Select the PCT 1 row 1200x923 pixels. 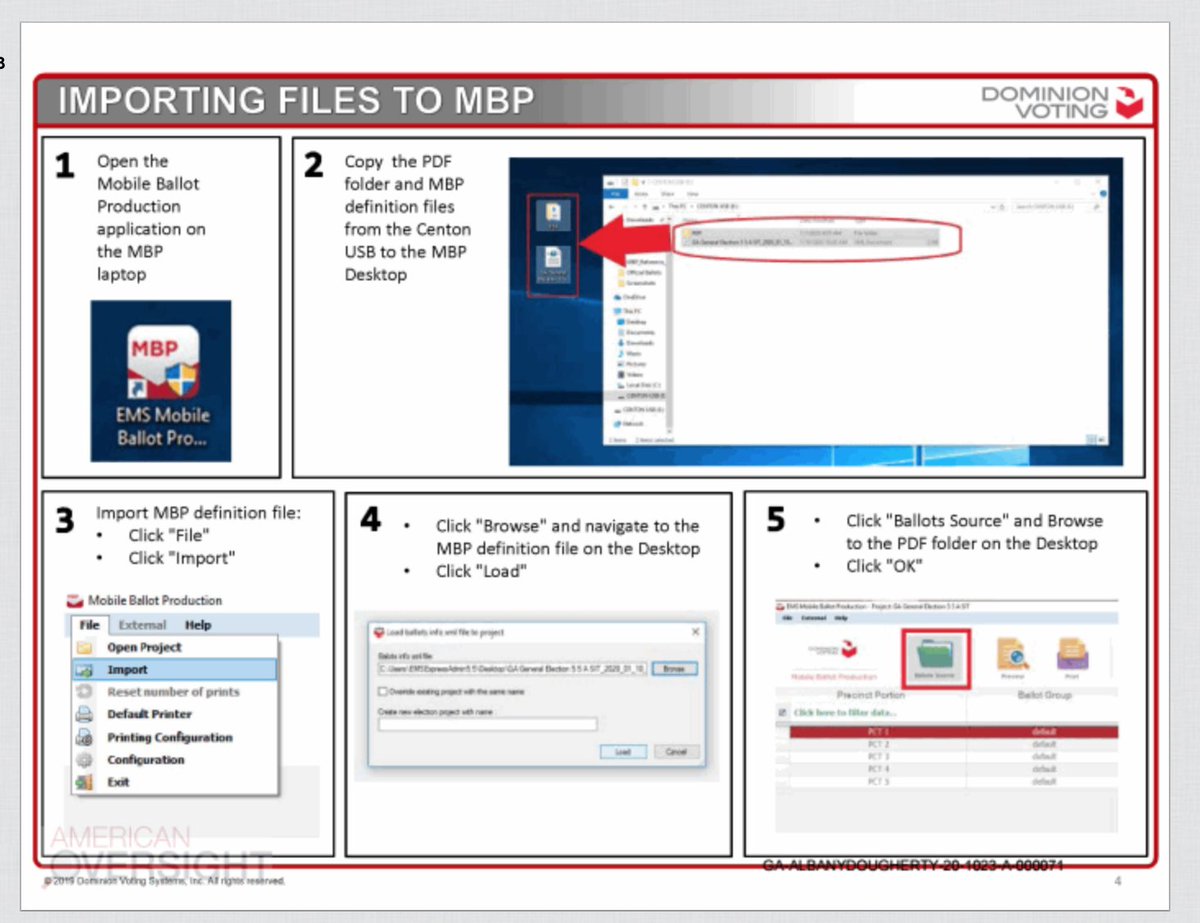coord(954,732)
